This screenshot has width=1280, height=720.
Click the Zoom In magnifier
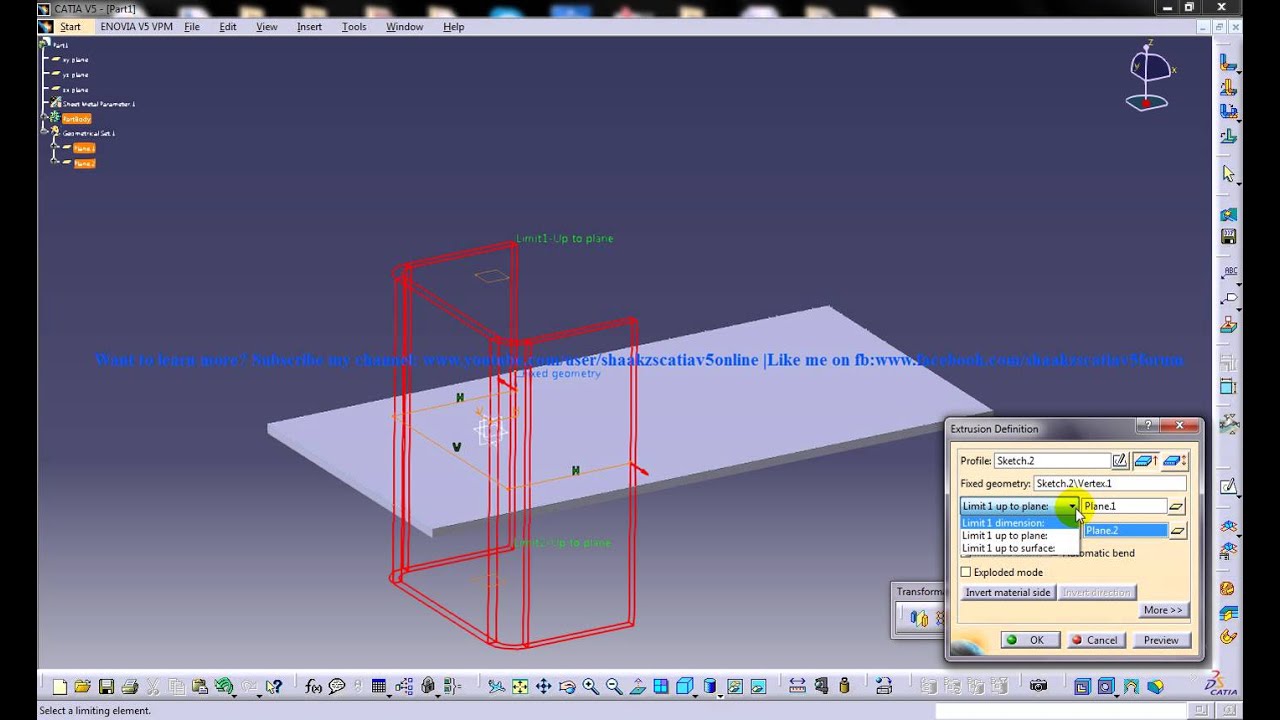[x=591, y=686]
